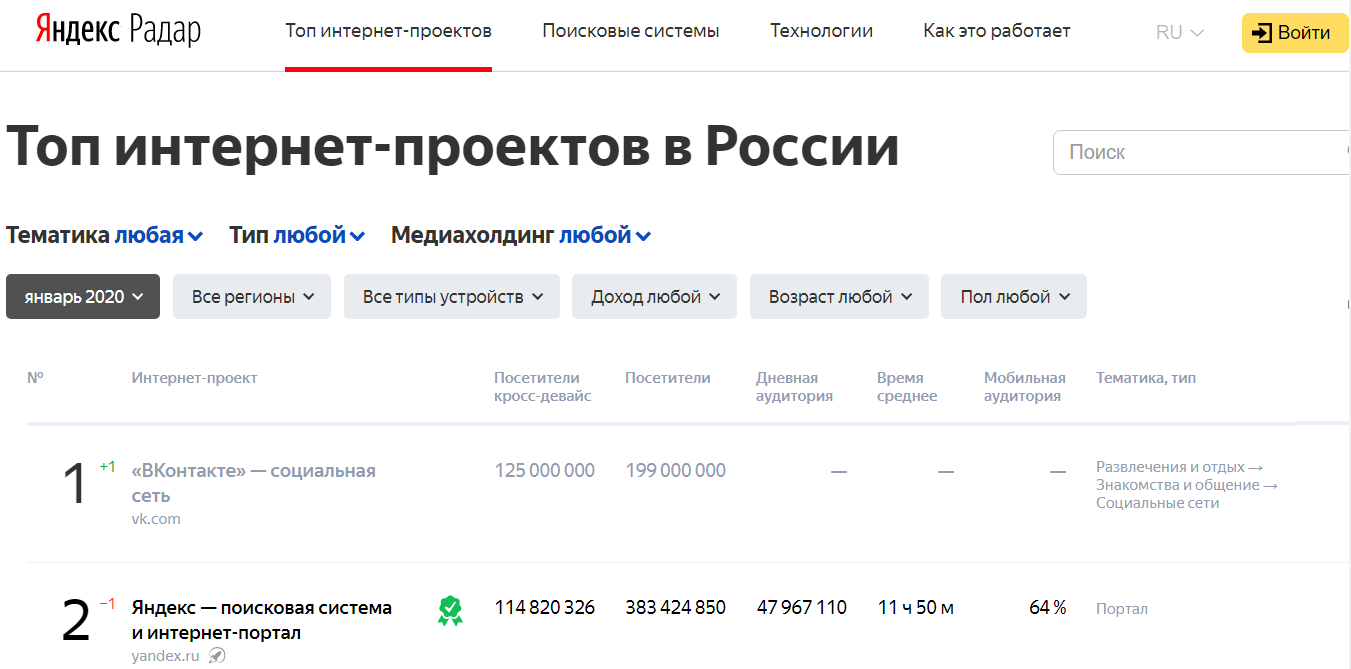Click the Портал category in Яндекс row
The image size is (1351, 669).
point(1122,609)
